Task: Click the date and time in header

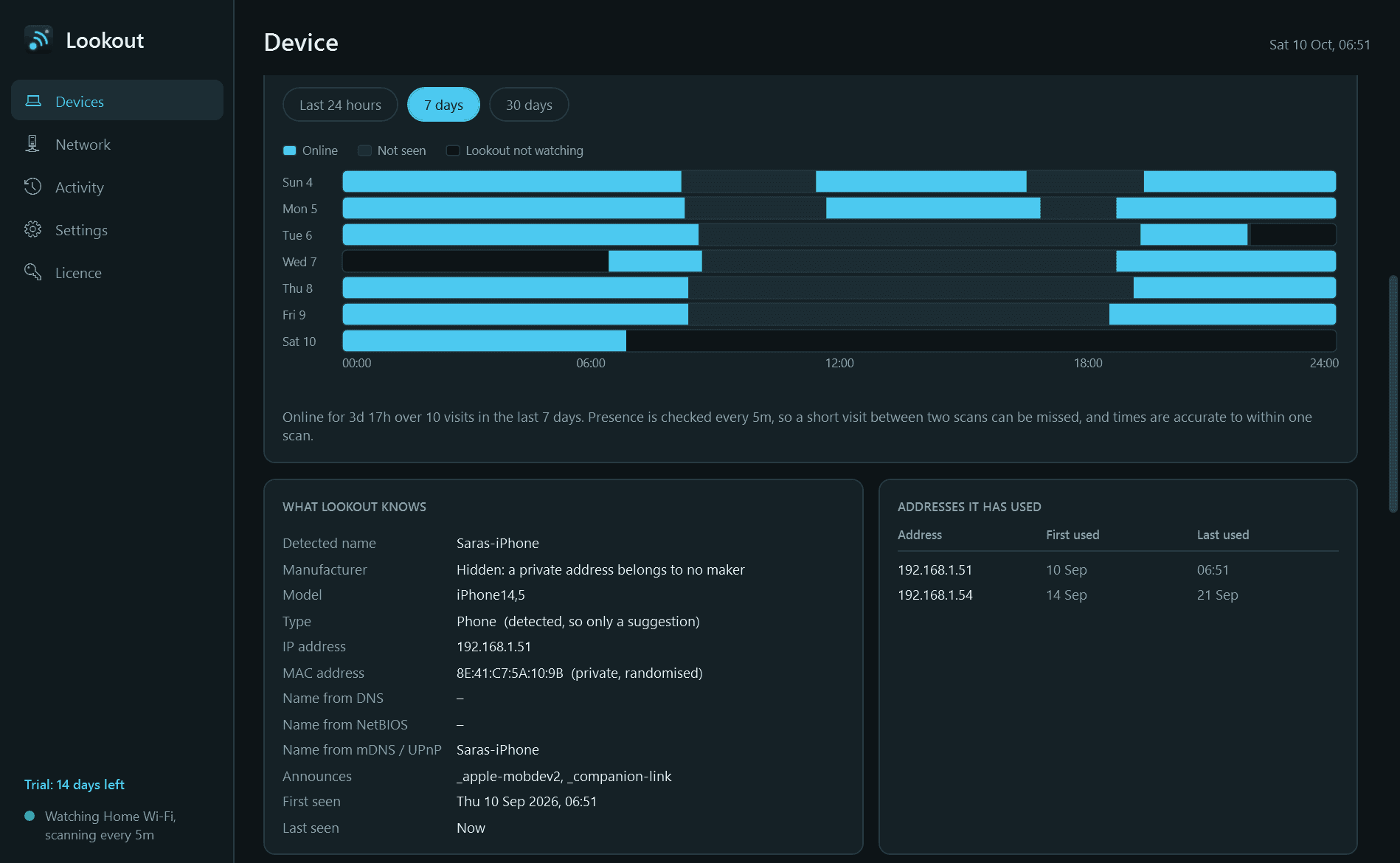Action: (x=1320, y=44)
